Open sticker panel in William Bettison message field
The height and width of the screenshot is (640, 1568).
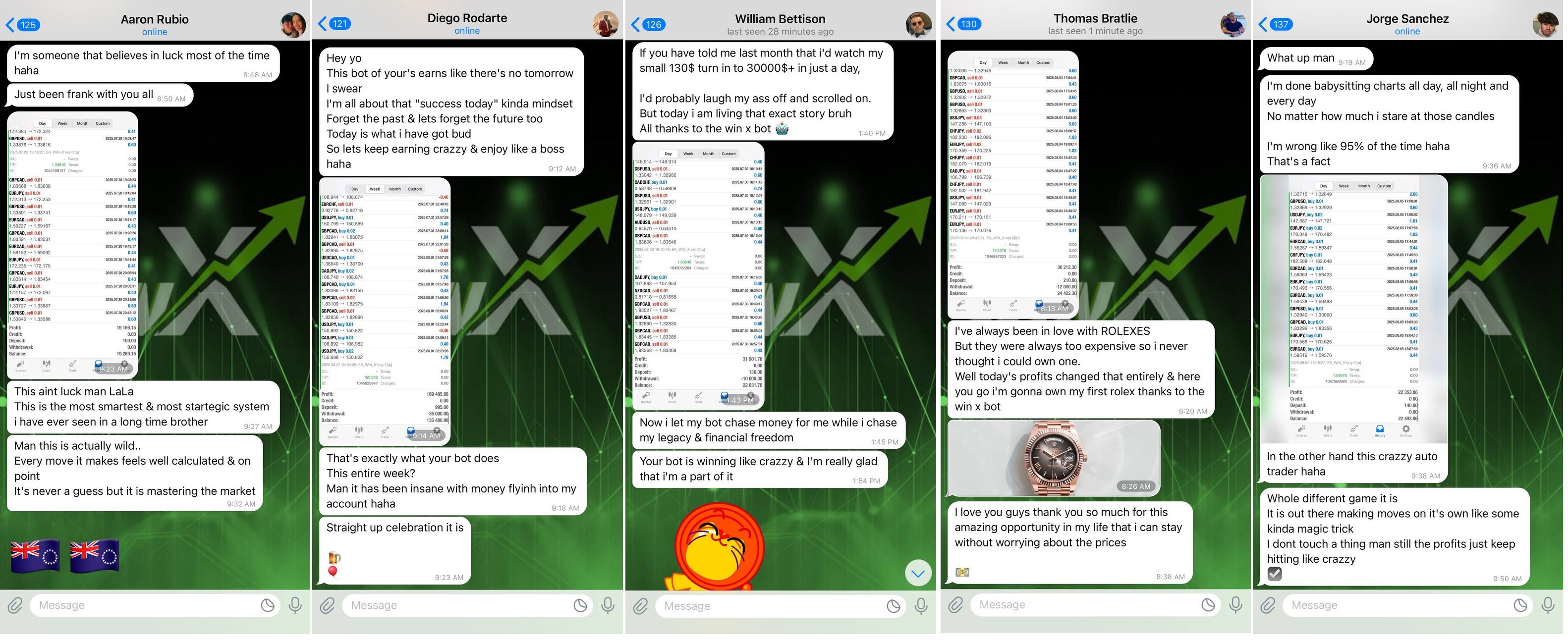click(893, 606)
